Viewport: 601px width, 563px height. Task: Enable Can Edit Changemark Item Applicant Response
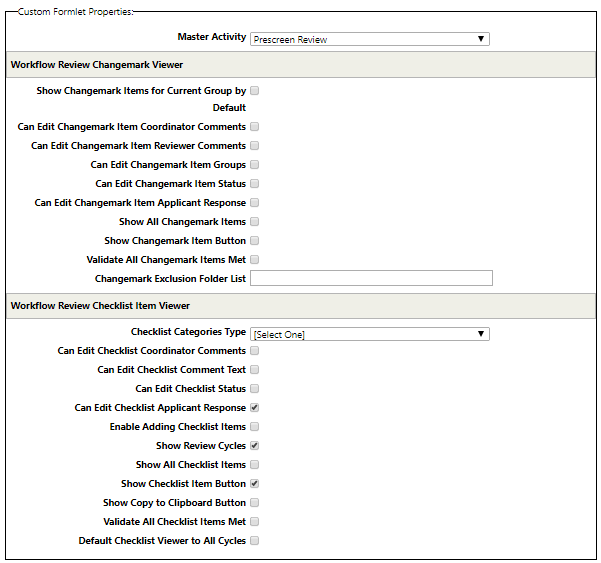(x=255, y=202)
